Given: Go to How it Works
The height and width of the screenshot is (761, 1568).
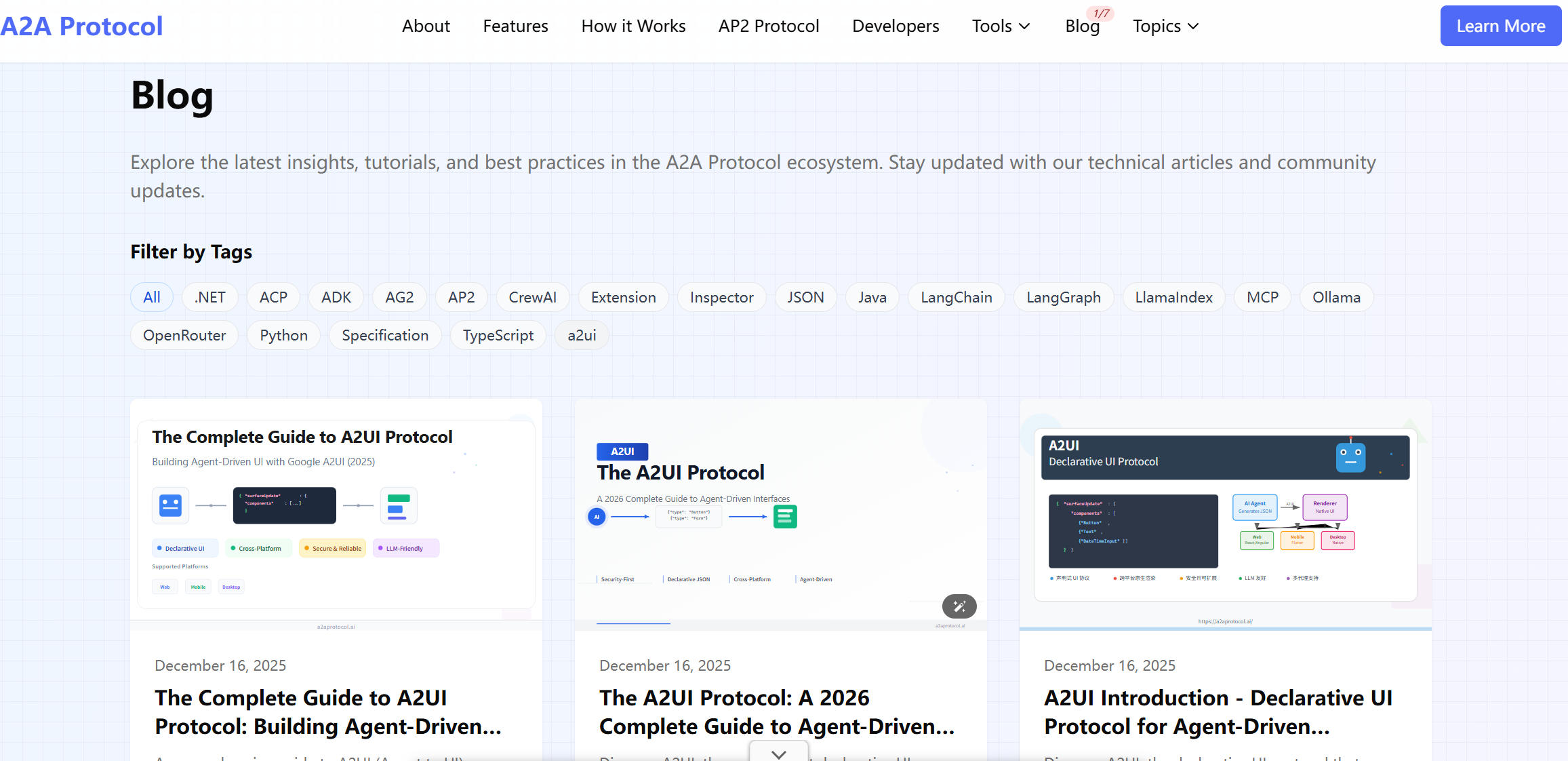Looking at the screenshot, I should (x=633, y=26).
